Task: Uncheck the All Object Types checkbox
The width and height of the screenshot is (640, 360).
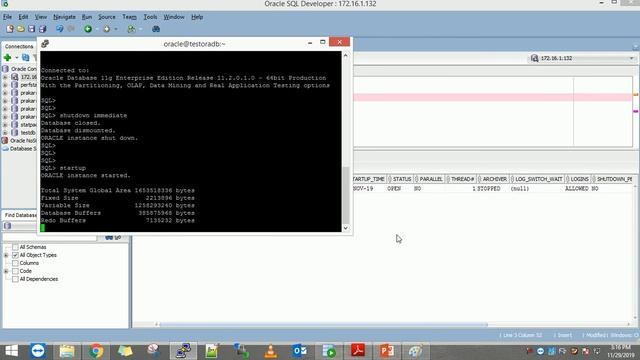Action: point(15,255)
